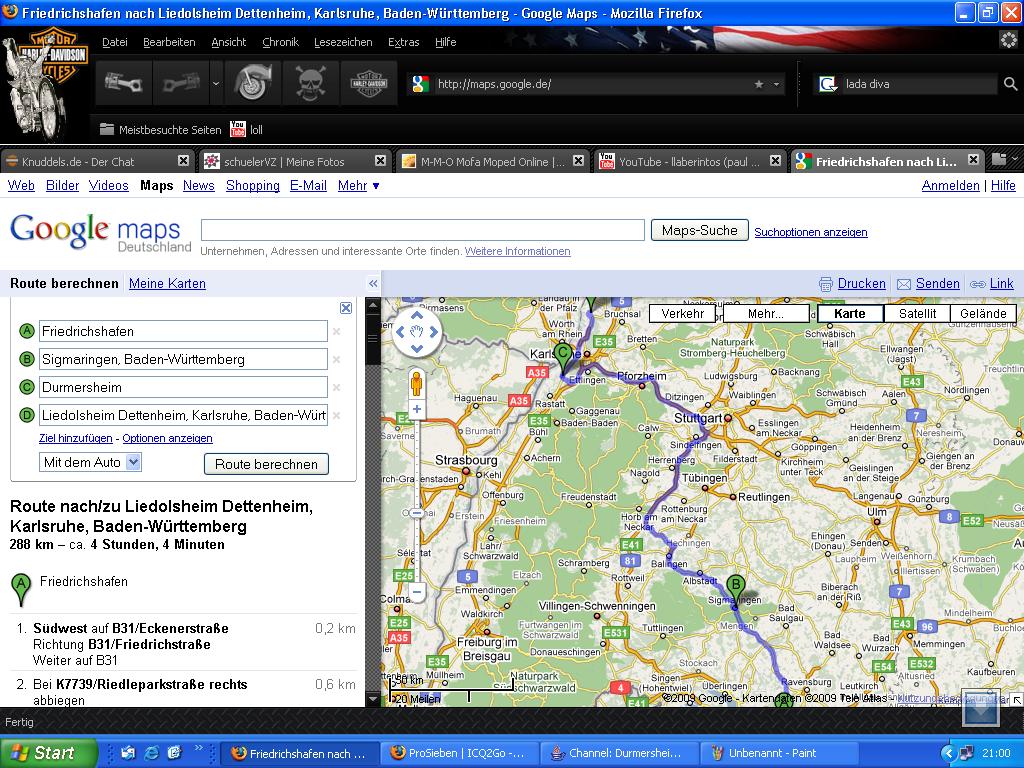Open the Mehr dropdown in Google top bar
The image size is (1024, 768).
click(359, 186)
